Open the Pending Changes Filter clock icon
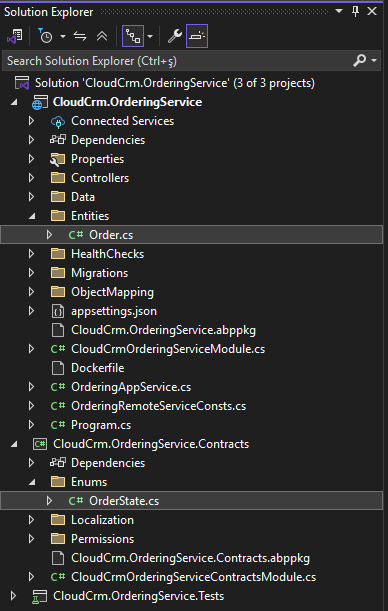388x611 pixels. [x=45, y=36]
